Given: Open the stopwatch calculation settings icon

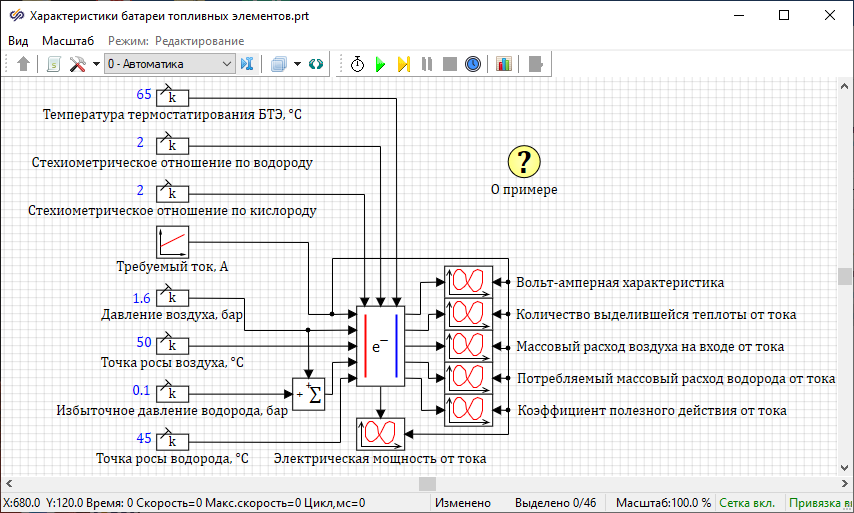Looking at the screenshot, I should (357, 64).
